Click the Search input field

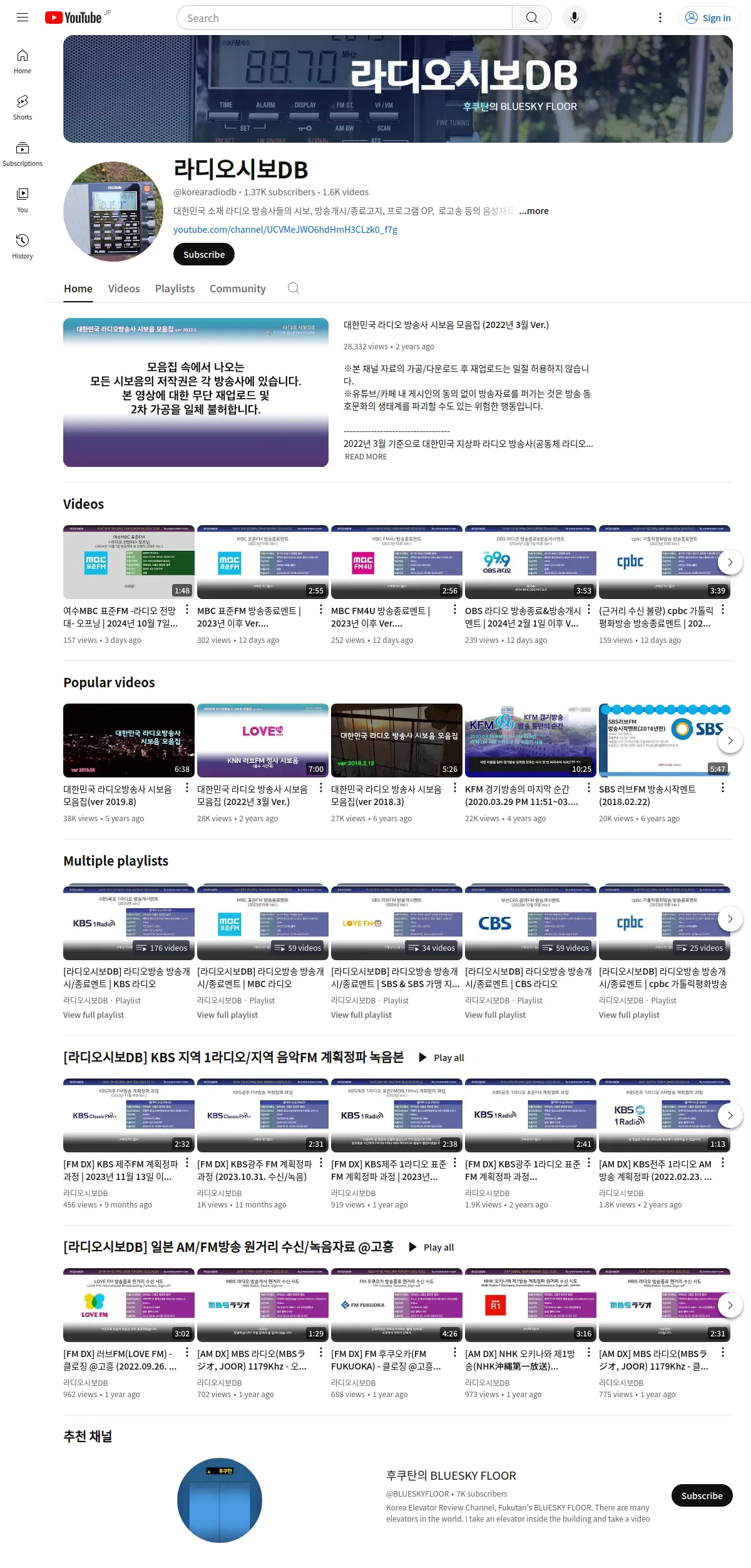tap(344, 18)
